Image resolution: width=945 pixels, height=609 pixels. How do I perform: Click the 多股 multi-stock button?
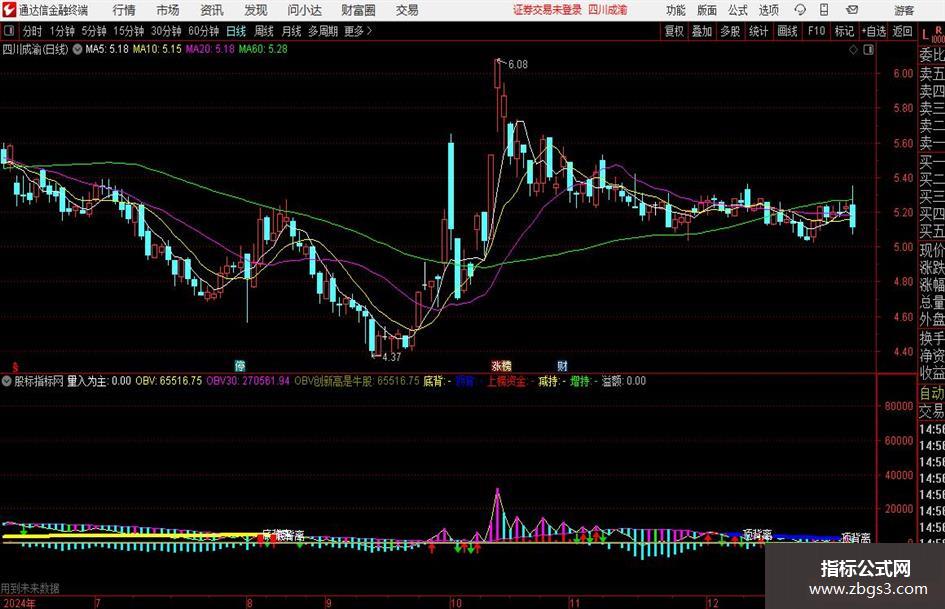tap(730, 31)
